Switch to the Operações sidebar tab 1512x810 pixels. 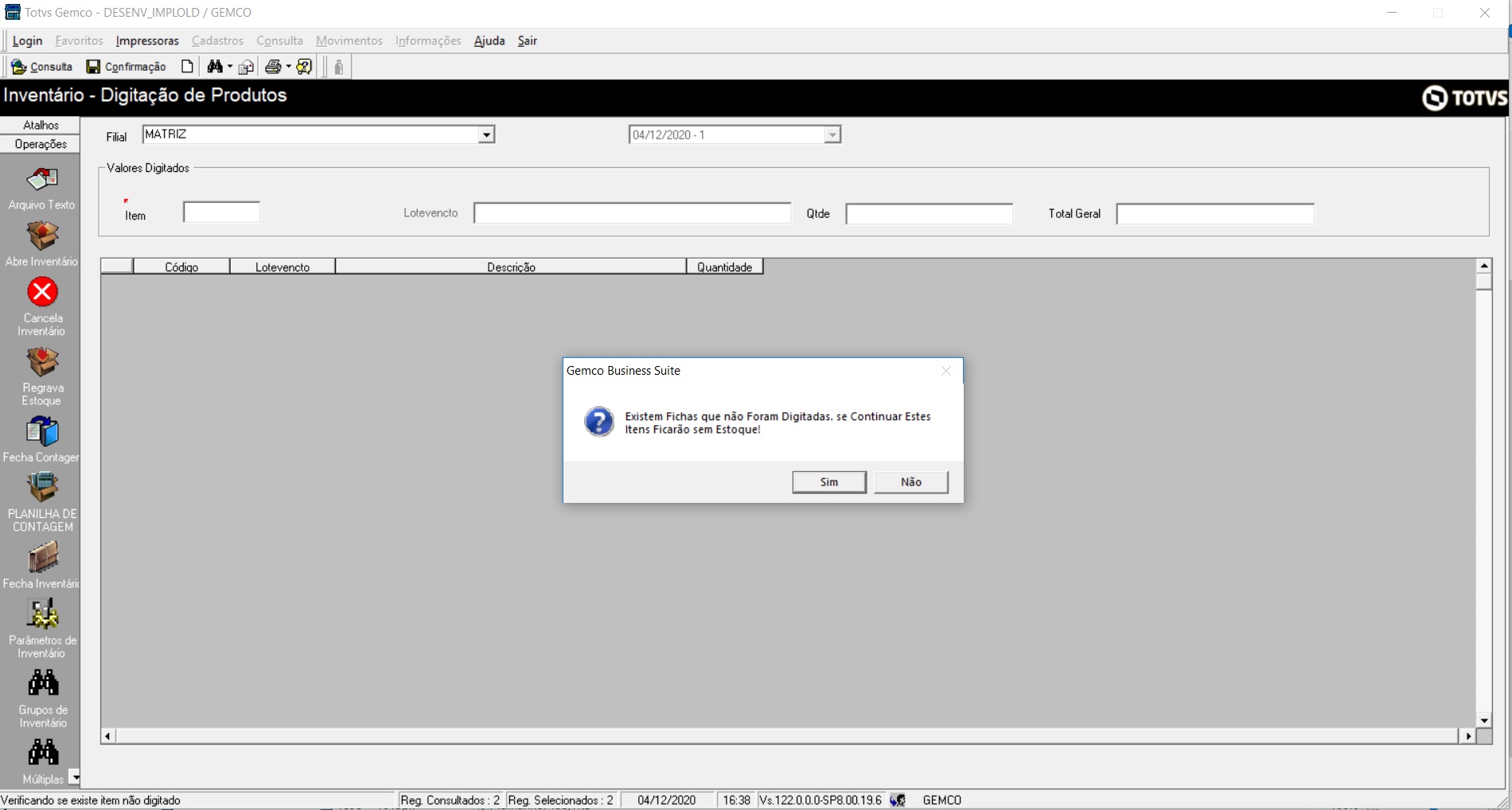click(41, 144)
